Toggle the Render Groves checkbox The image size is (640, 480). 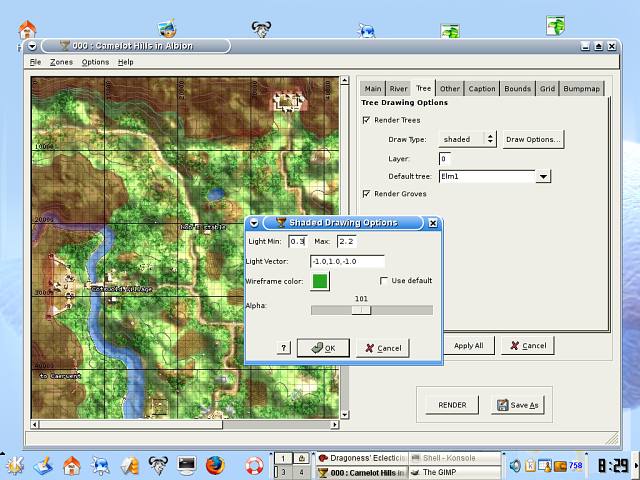coord(366,194)
